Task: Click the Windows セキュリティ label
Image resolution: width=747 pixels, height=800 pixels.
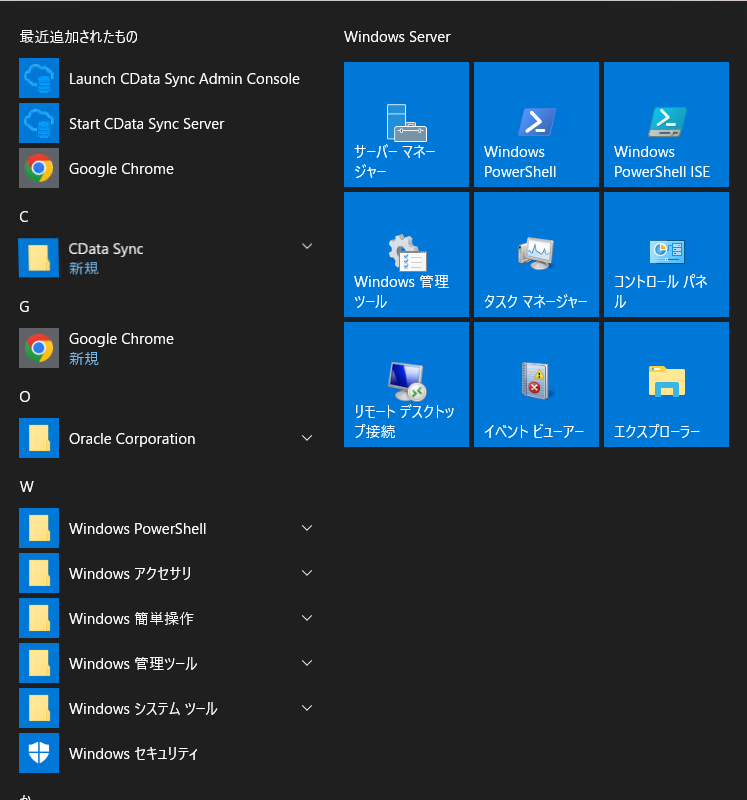Action: coord(133,754)
